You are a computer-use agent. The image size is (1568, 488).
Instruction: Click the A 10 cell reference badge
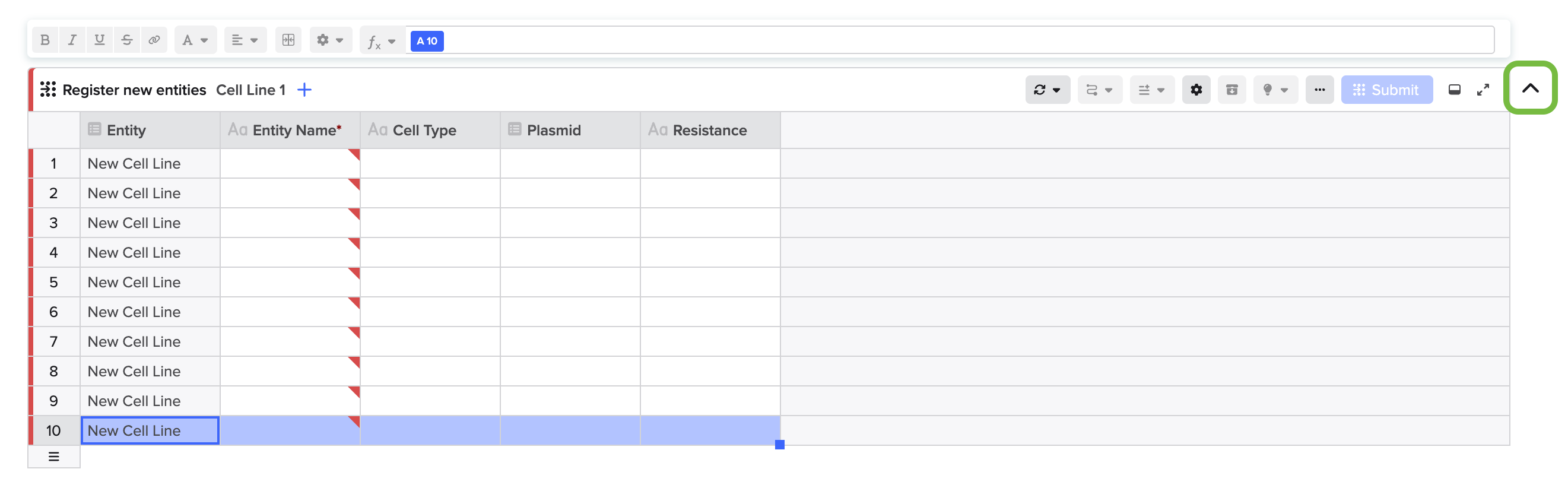click(427, 41)
